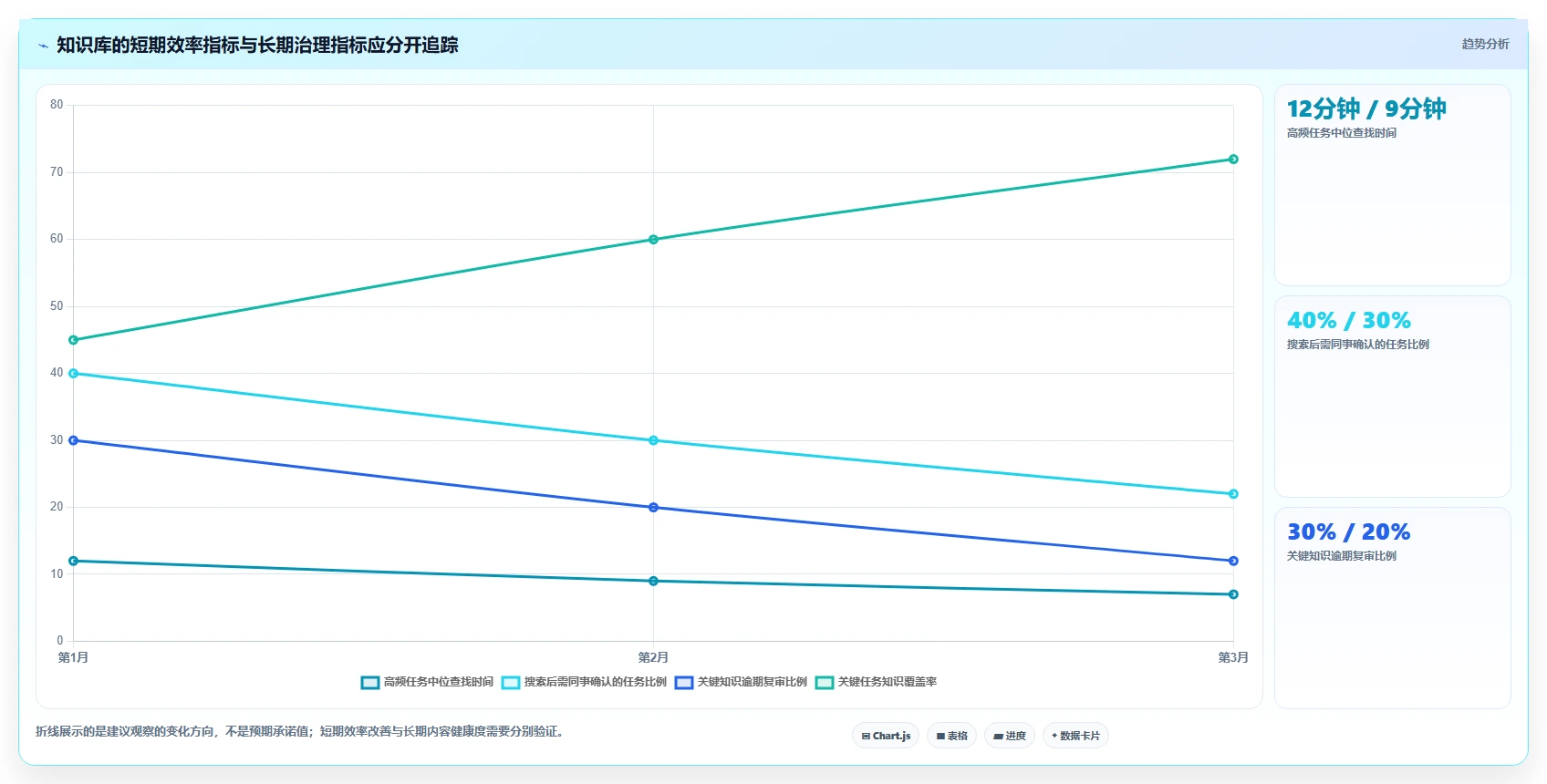The width and height of the screenshot is (1547, 784).
Task: Click the Chart.js chip
Action: (x=886, y=736)
